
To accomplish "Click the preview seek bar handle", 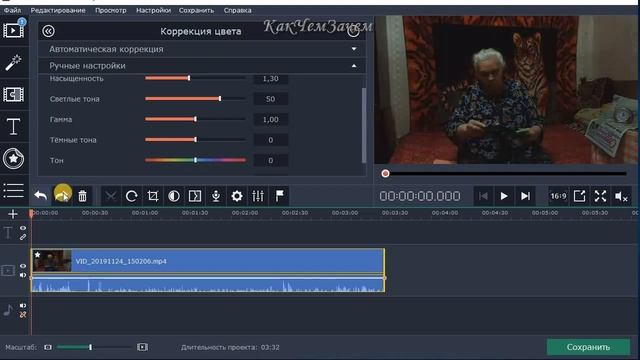I will (385, 173).
